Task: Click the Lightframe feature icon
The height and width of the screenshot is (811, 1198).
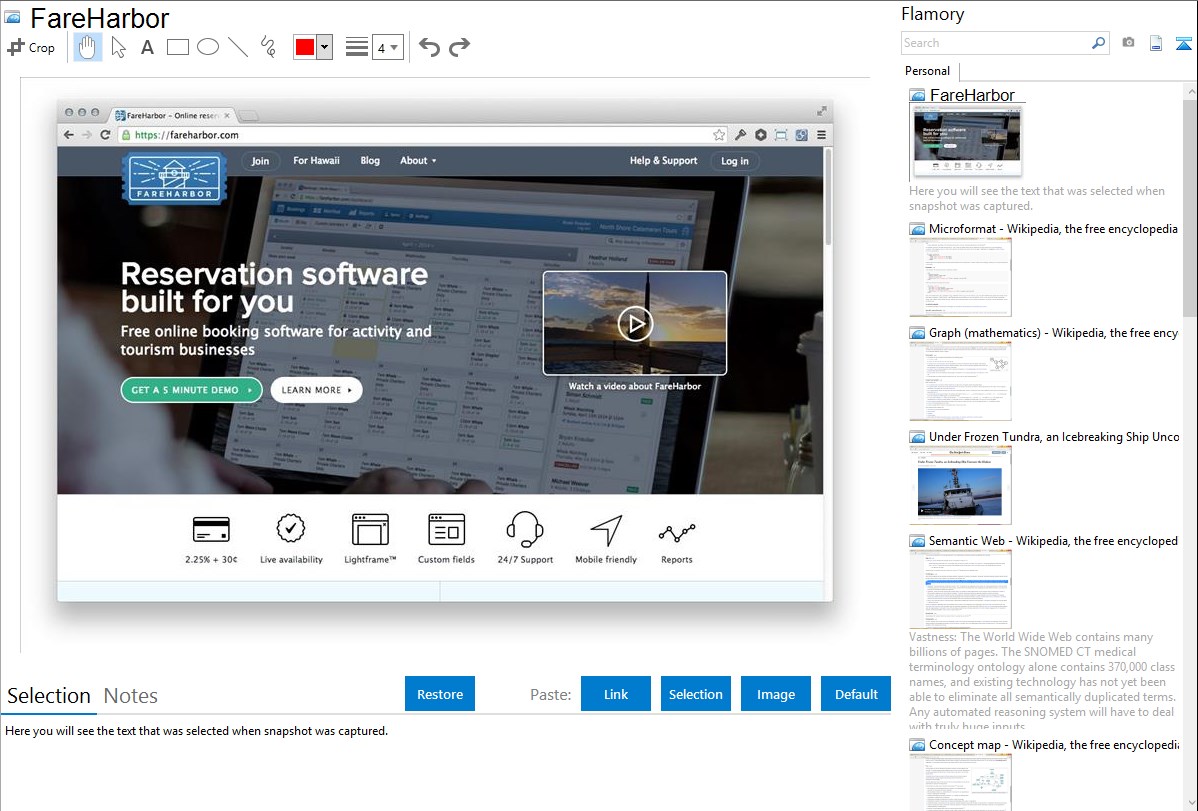Action: (370, 529)
